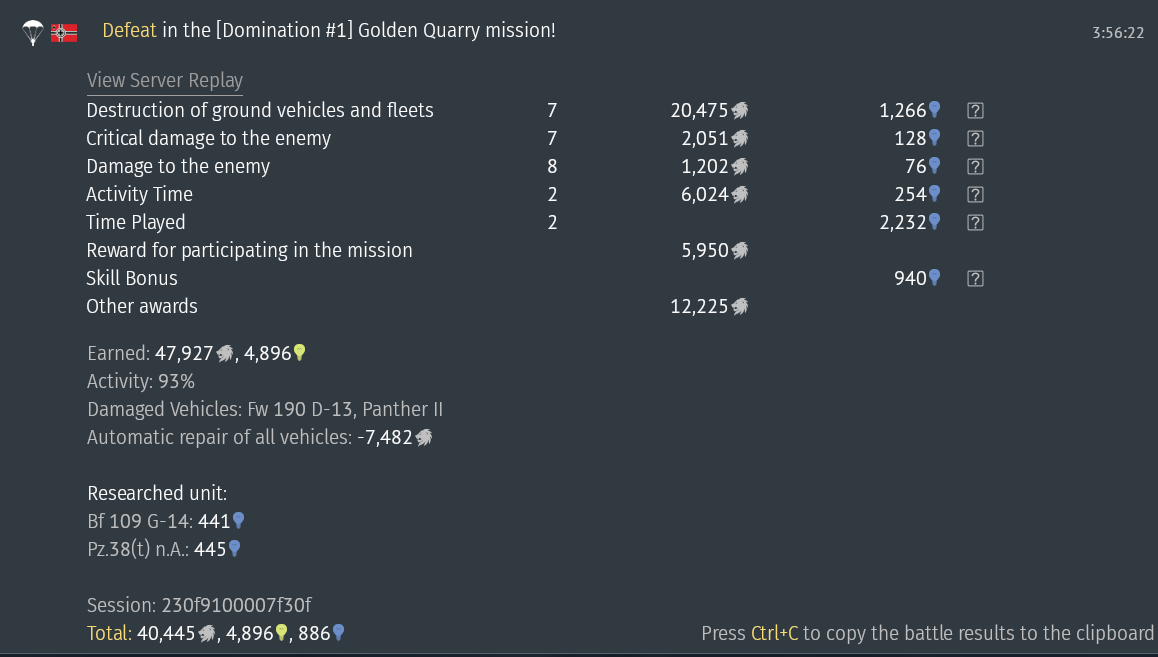The image size is (1158, 657).
Task: Open Skill Bonus help question mark
Action: [x=975, y=279]
